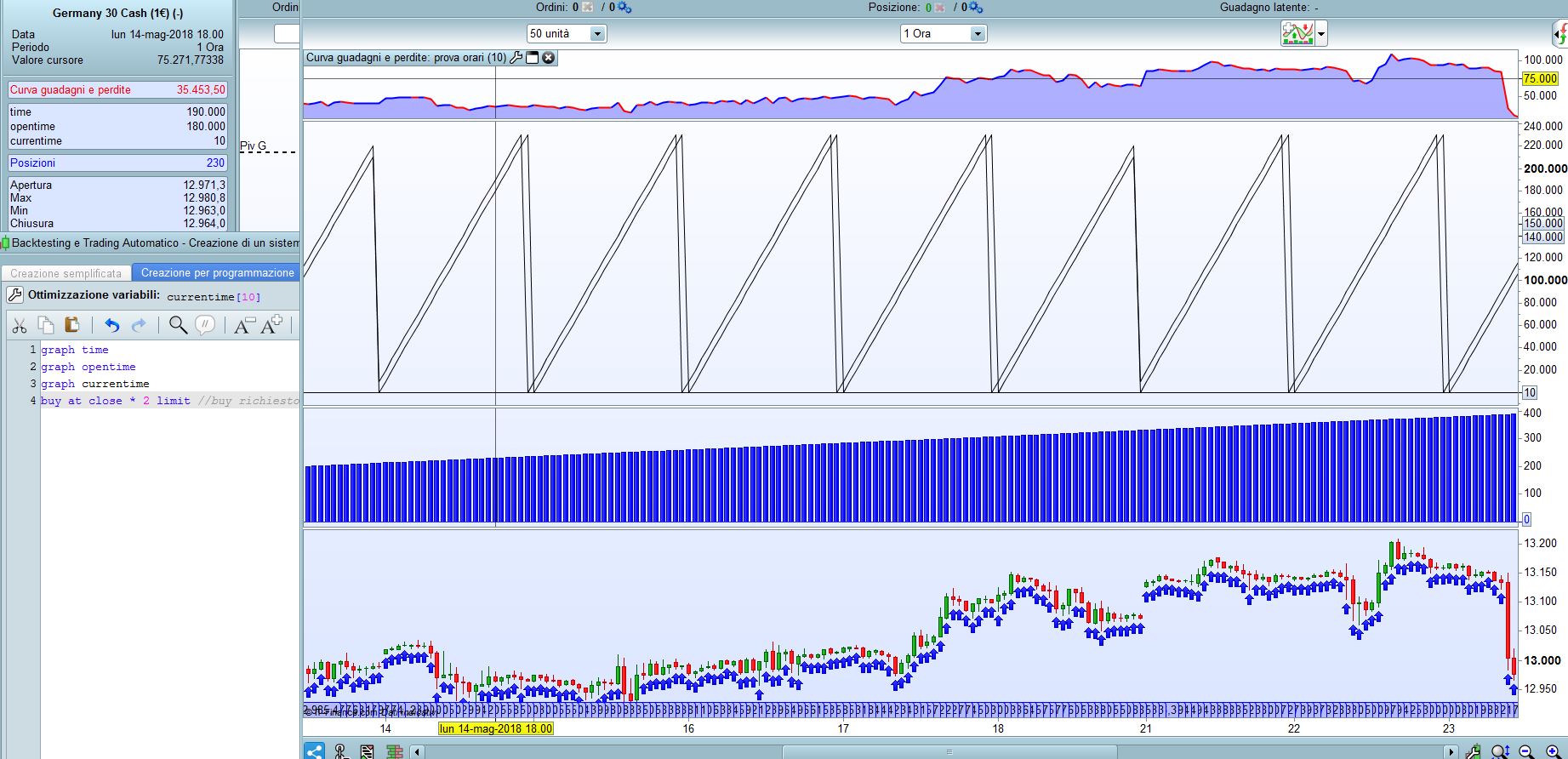This screenshot has width=1568, height=759.
Task: Redo the last undone edit
Action: 139,325
